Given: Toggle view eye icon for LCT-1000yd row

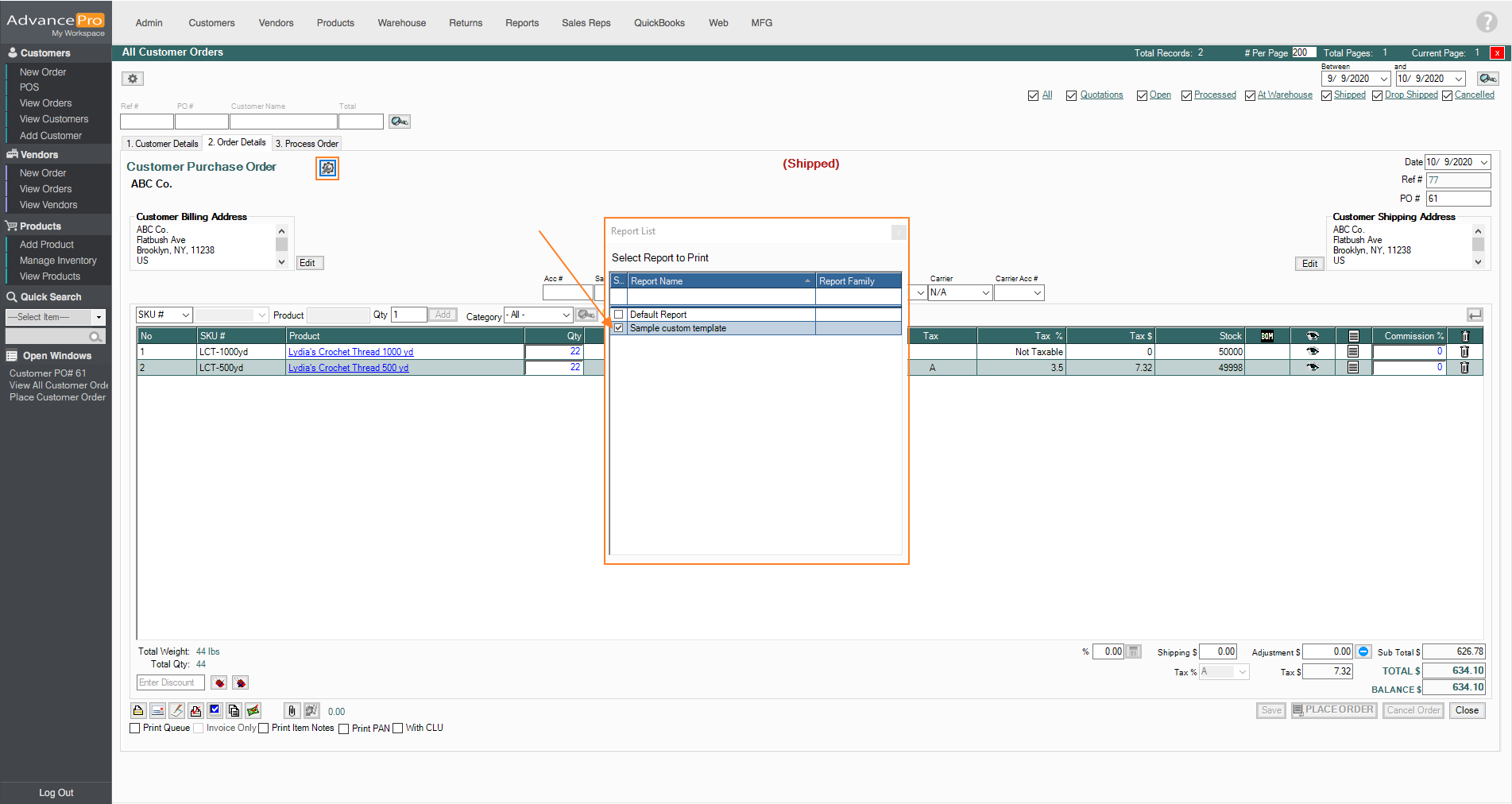Looking at the screenshot, I should [1312, 352].
